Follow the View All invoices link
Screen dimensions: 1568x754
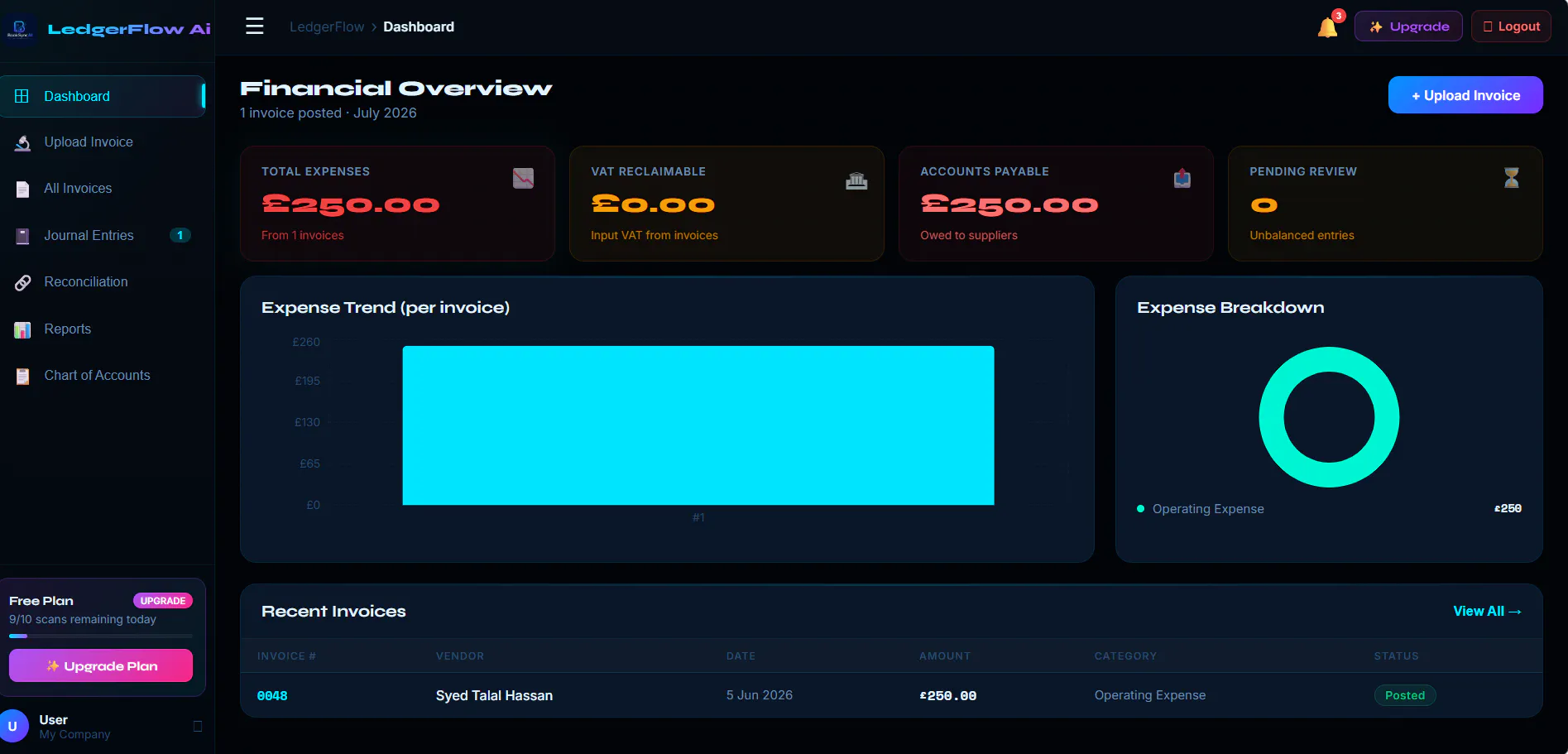pyautogui.click(x=1487, y=611)
